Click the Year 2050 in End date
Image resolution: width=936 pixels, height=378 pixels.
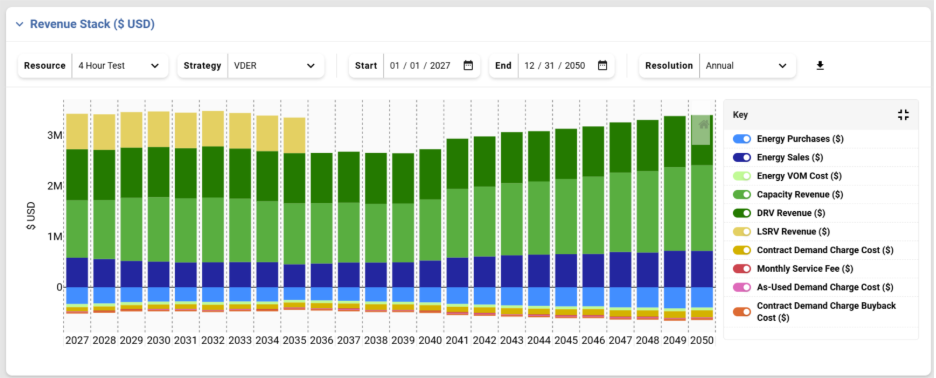tap(575, 66)
